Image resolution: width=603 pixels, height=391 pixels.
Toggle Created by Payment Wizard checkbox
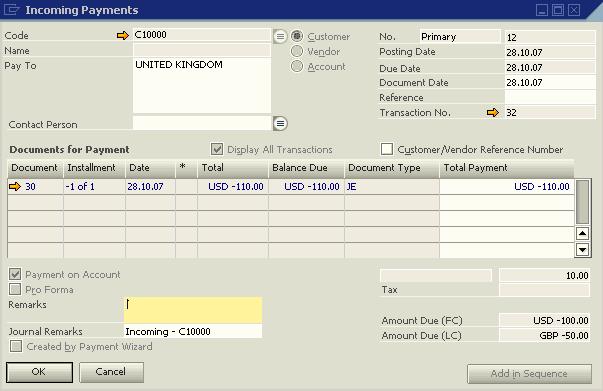16,346
